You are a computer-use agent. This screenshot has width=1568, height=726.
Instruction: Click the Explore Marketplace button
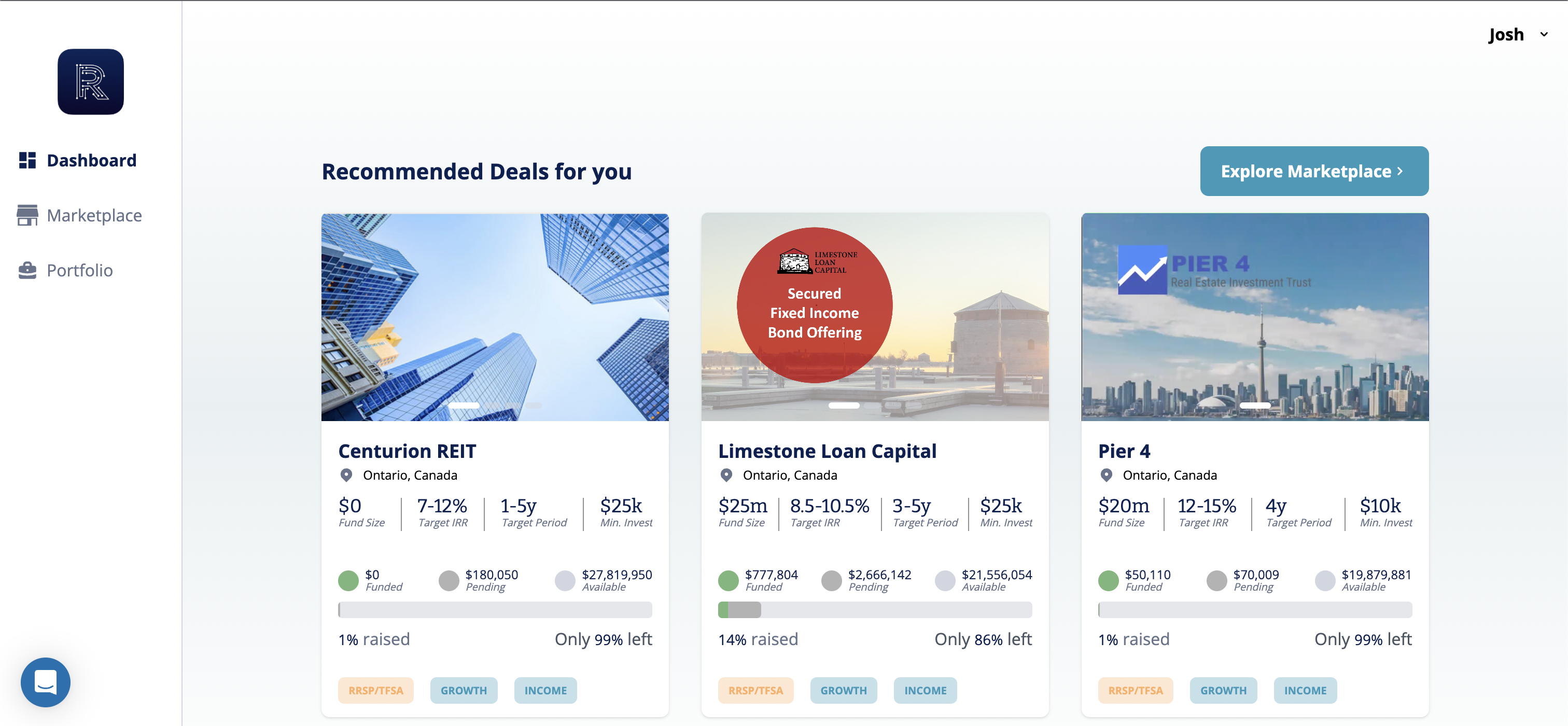click(1314, 171)
